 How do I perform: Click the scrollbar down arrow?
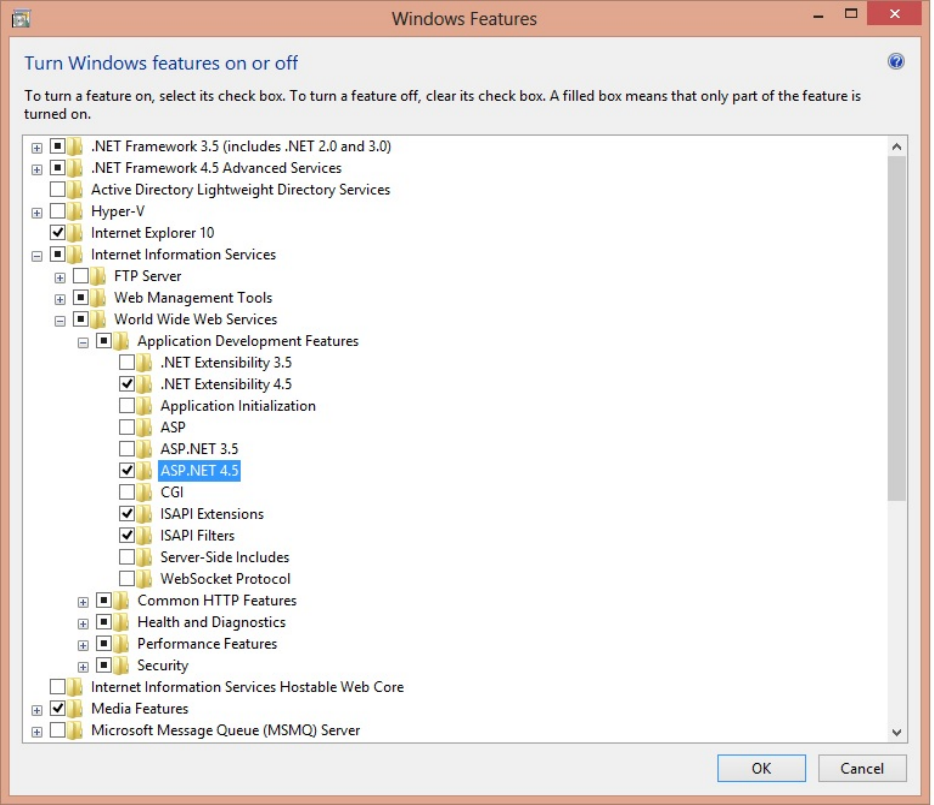[896, 732]
